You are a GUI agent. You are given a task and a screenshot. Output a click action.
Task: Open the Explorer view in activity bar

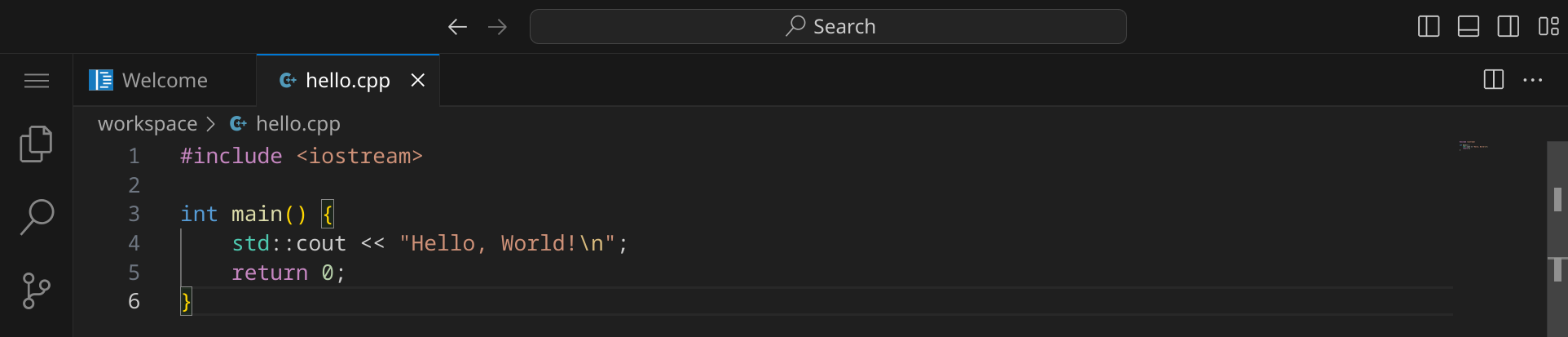click(36, 144)
